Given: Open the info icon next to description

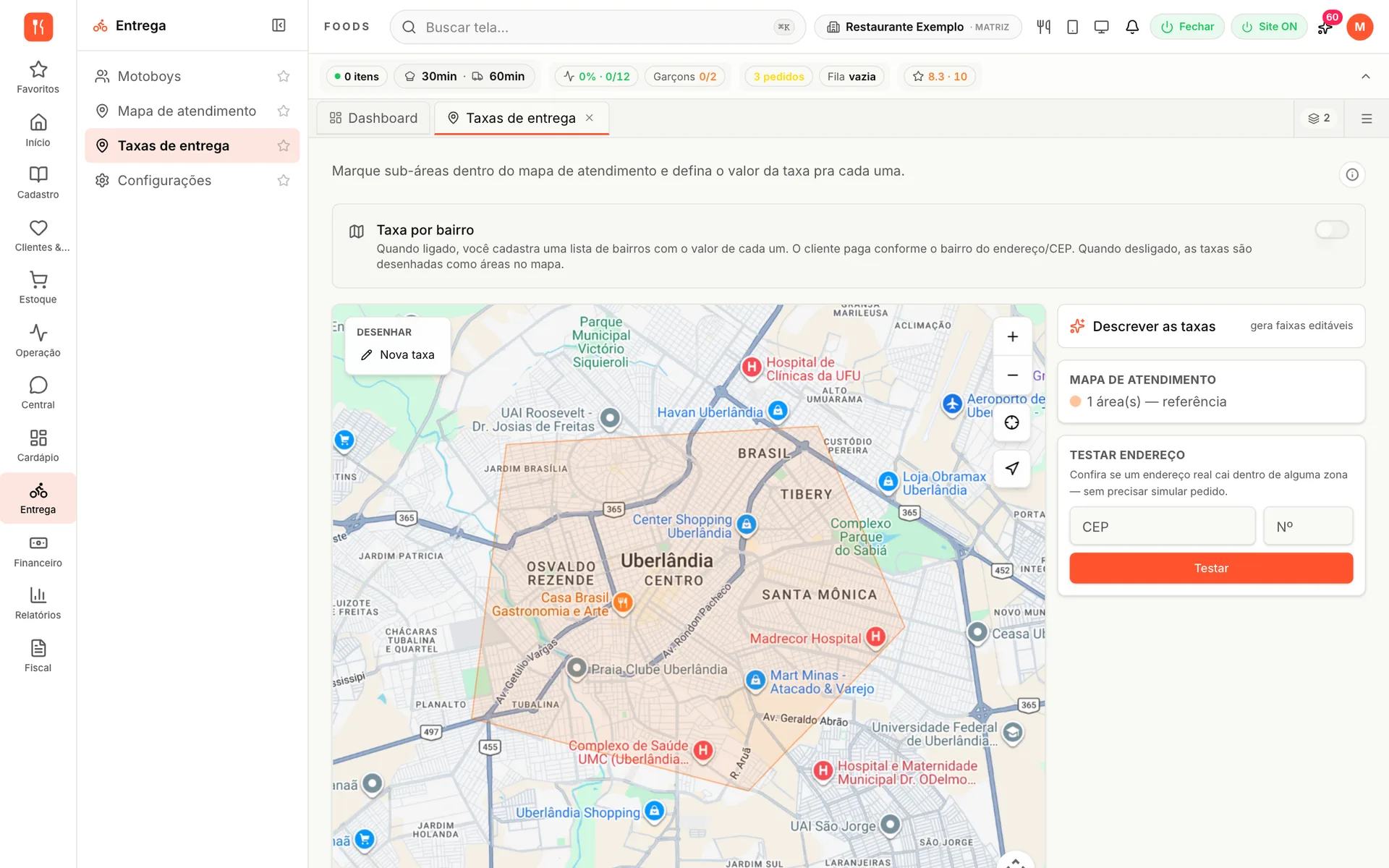Looking at the screenshot, I should [x=1351, y=174].
